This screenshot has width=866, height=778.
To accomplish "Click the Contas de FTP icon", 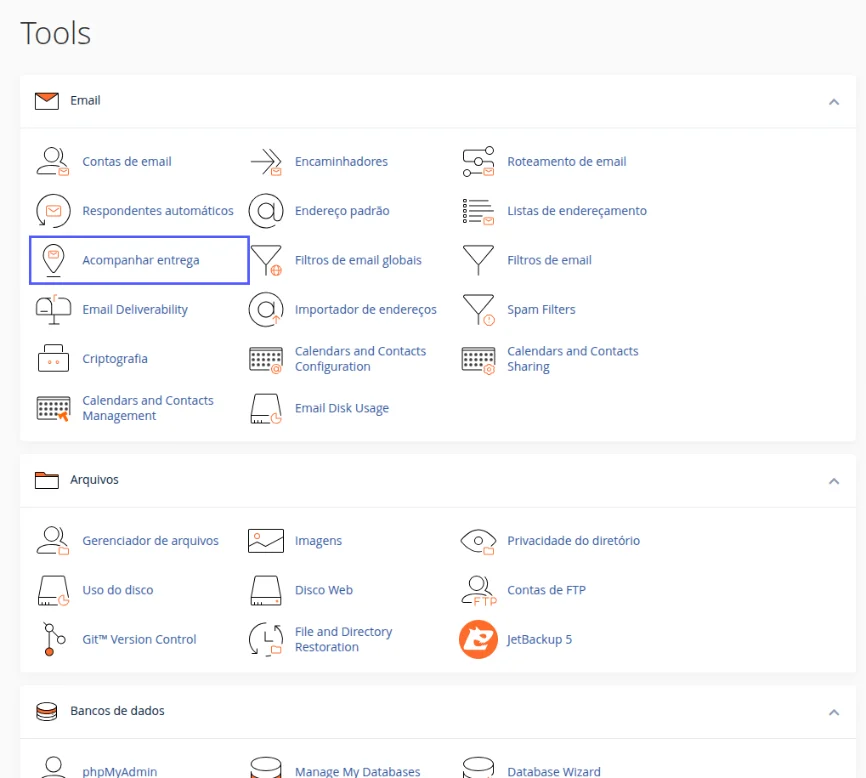I will [x=479, y=591].
